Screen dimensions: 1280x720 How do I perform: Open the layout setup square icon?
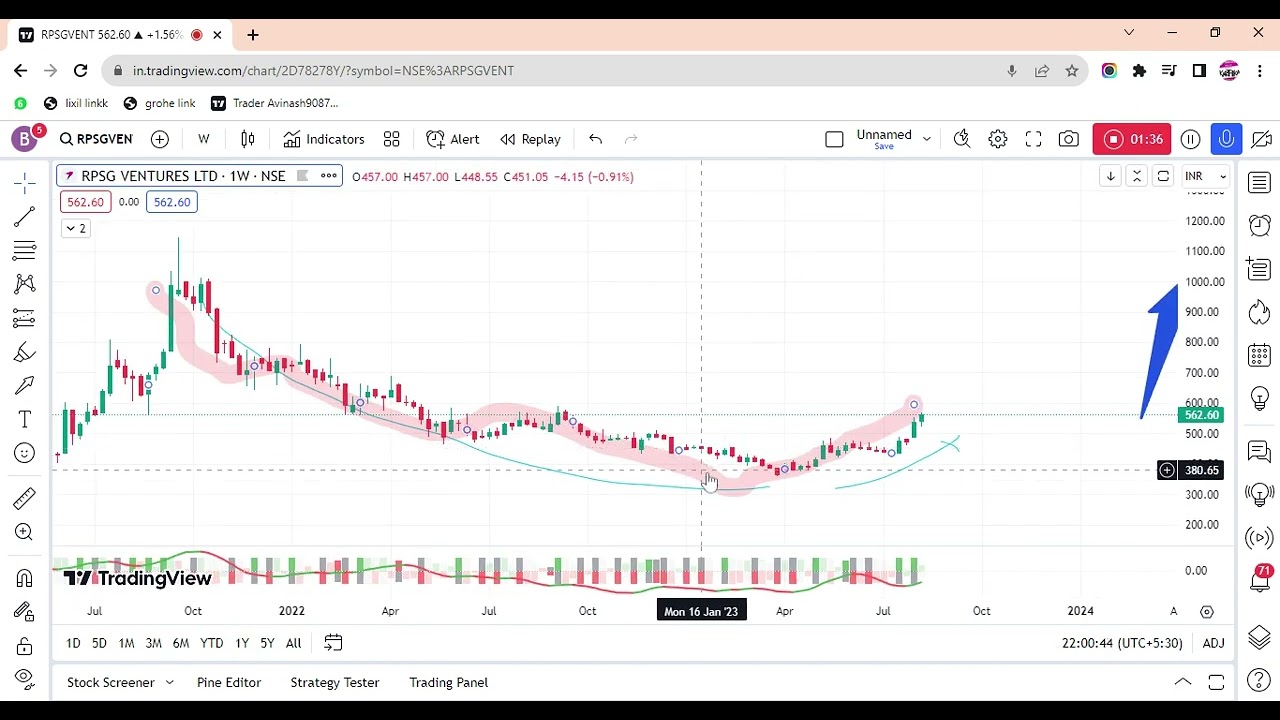click(x=834, y=139)
